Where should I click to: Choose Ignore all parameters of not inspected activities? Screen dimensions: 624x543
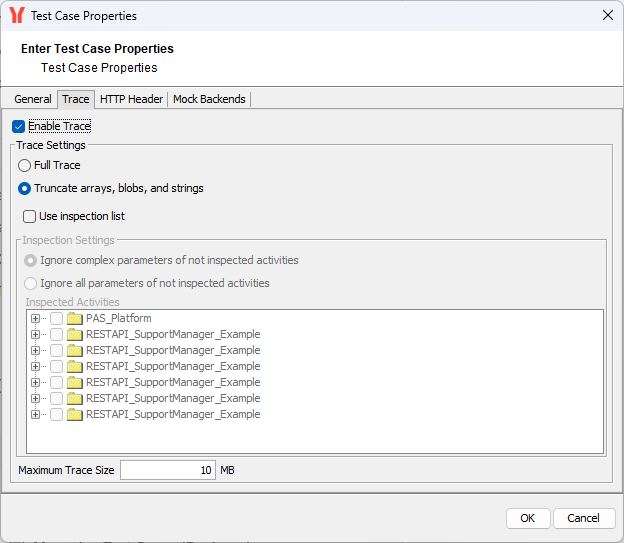(x=31, y=283)
